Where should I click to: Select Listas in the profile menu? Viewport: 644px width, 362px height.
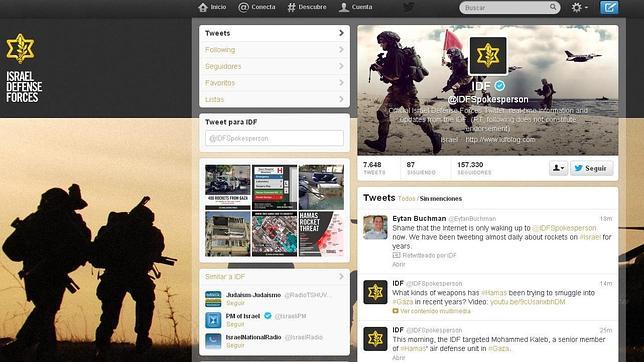pos(274,99)
